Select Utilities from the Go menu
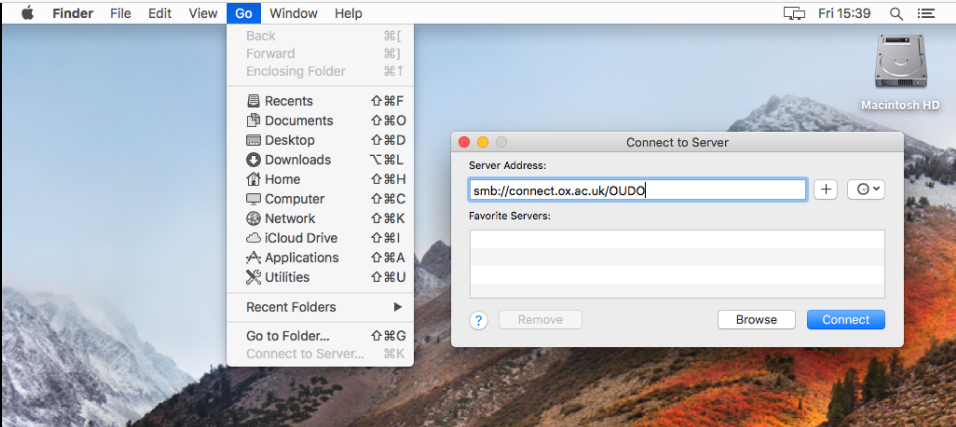The width and height of the screenshot is (956, 427). (x=286, y=277)
